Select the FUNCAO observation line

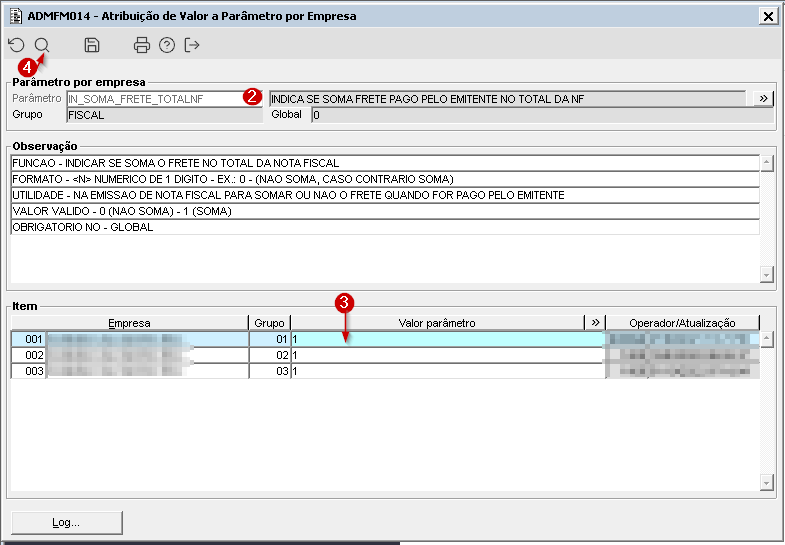coord(385,163)
